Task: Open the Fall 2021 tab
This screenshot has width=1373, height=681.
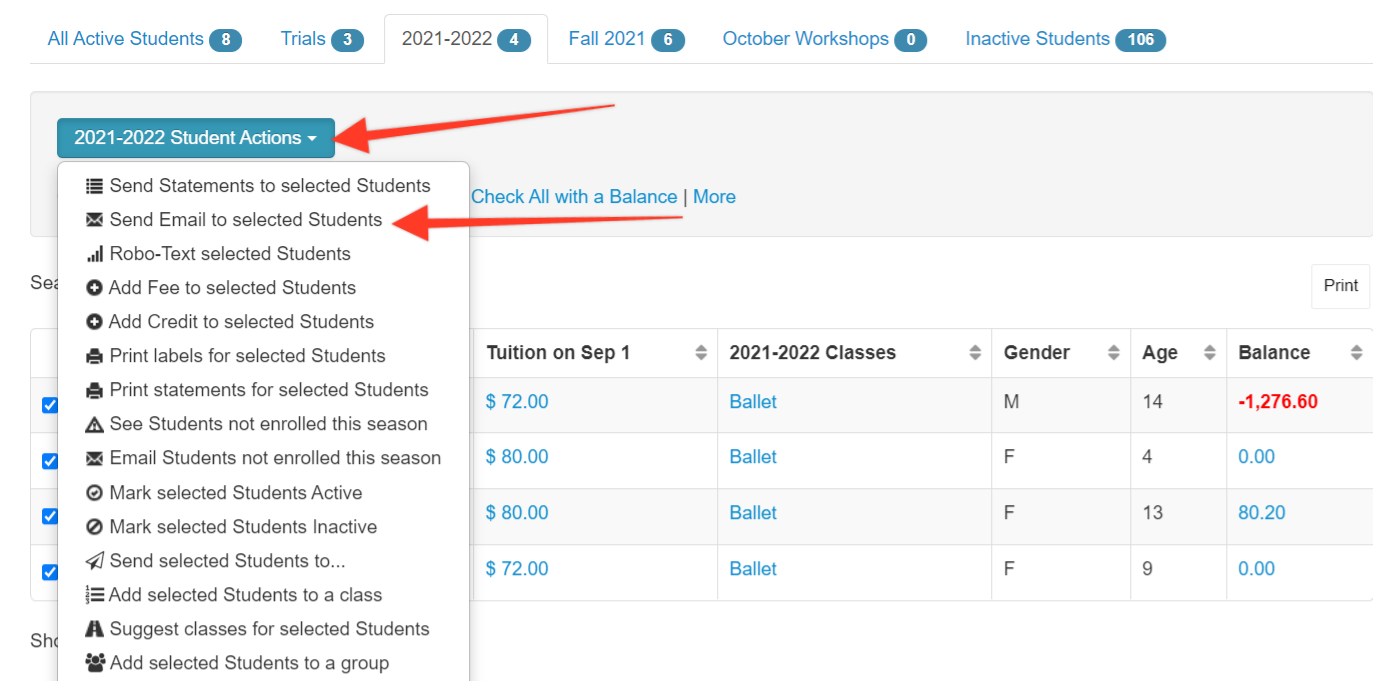Action: click(626, 39)
